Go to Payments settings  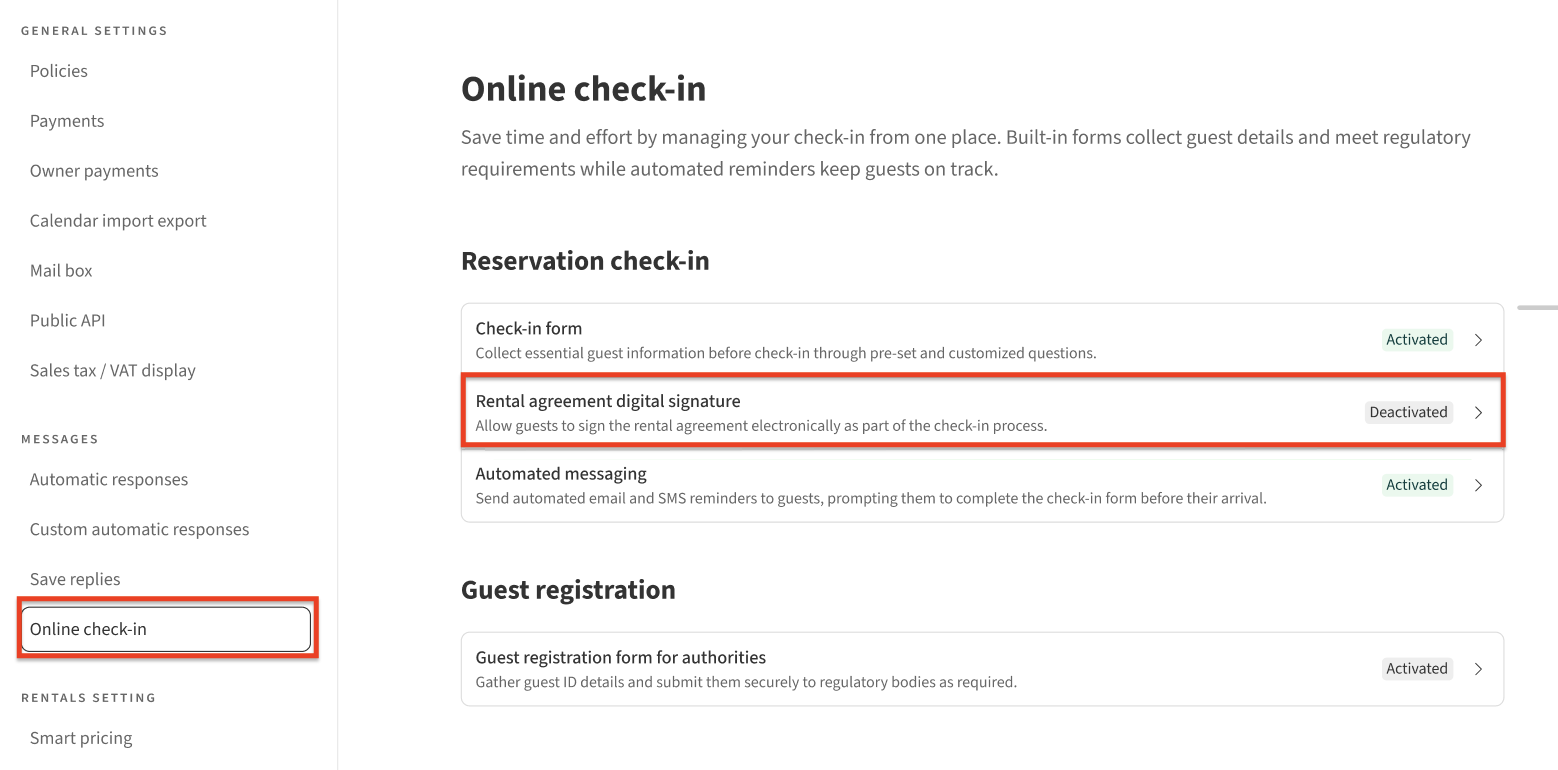67,121
